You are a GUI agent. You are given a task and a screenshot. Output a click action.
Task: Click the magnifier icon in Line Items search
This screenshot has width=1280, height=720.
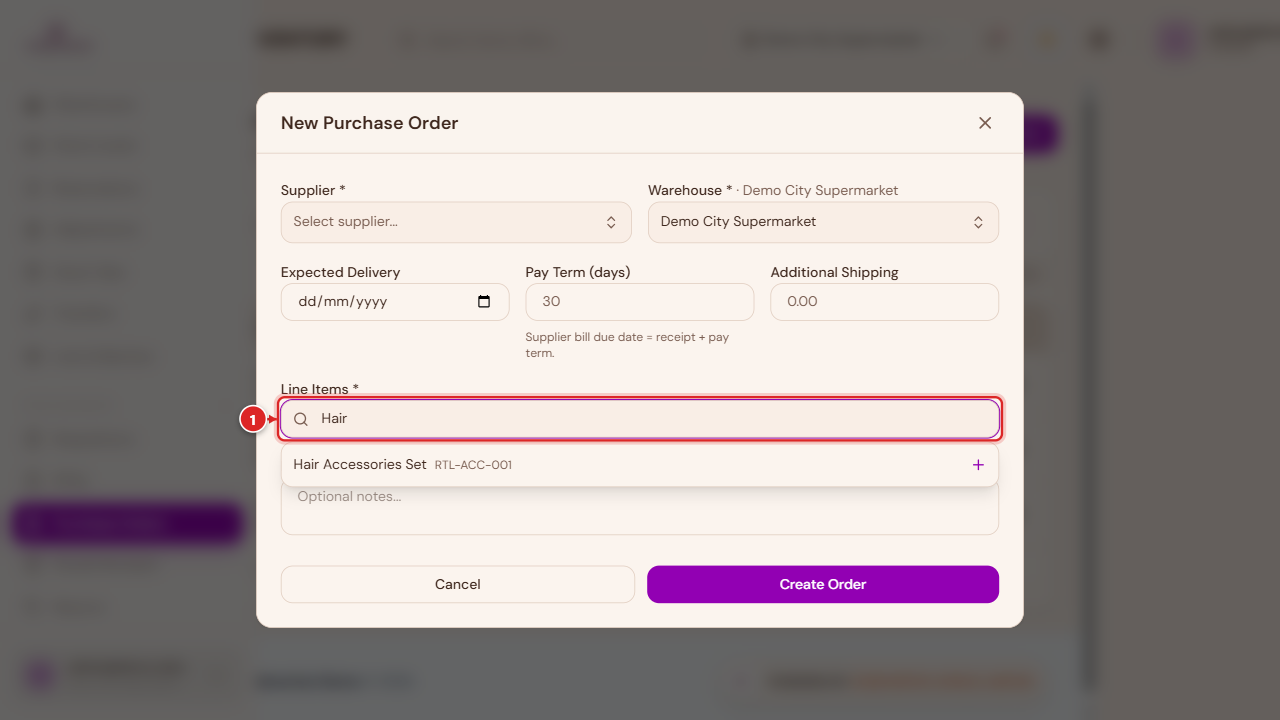point(301,419)
